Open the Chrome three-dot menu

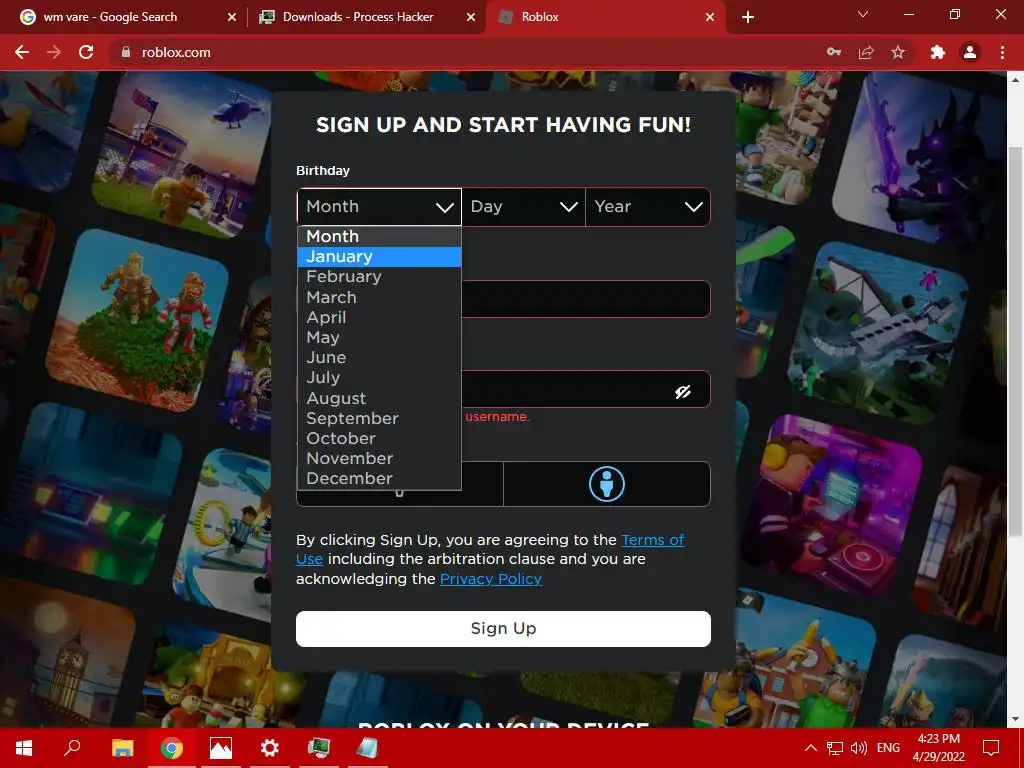(x=1002, y=52)
